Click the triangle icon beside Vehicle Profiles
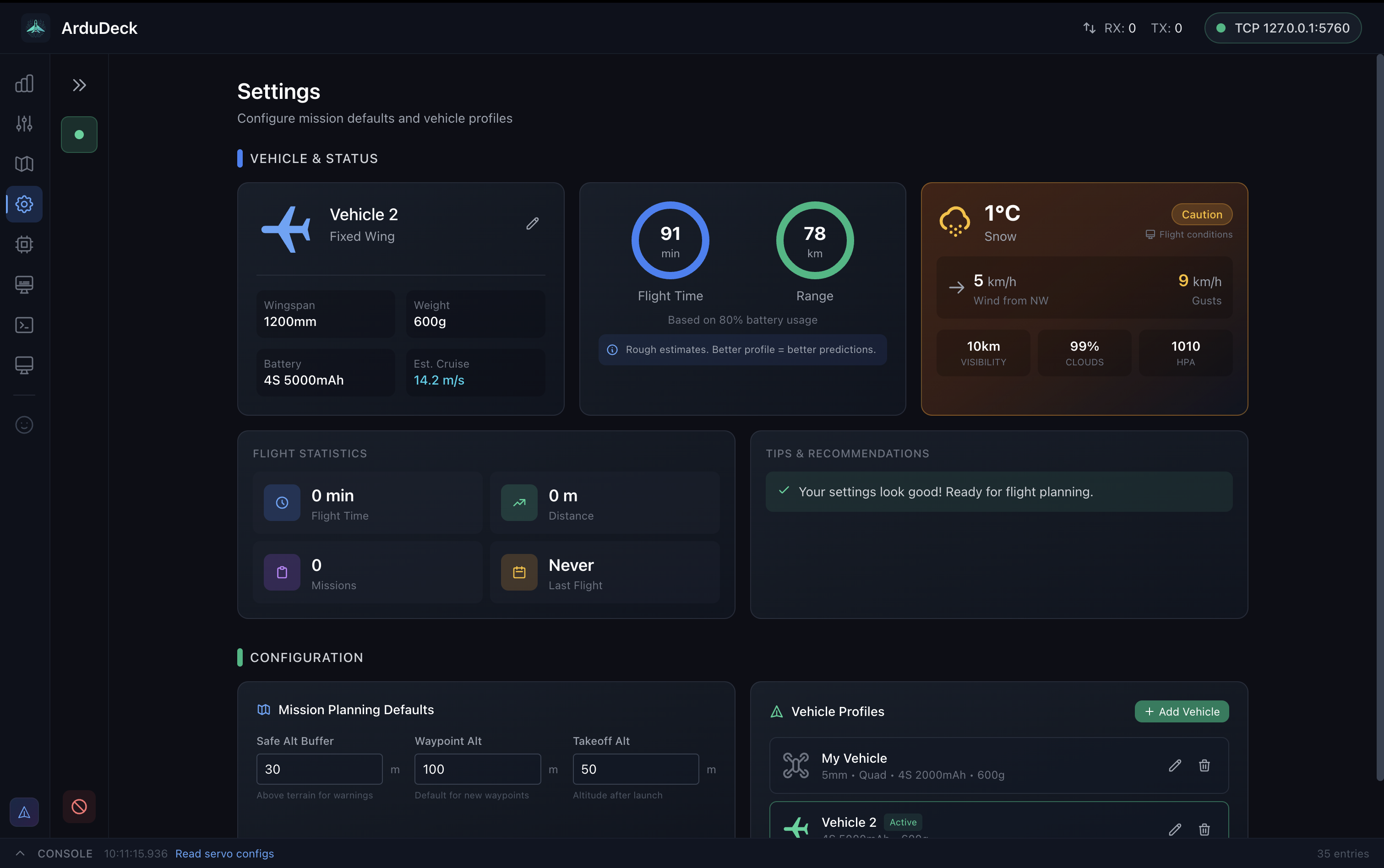 [x=777, y=712]
